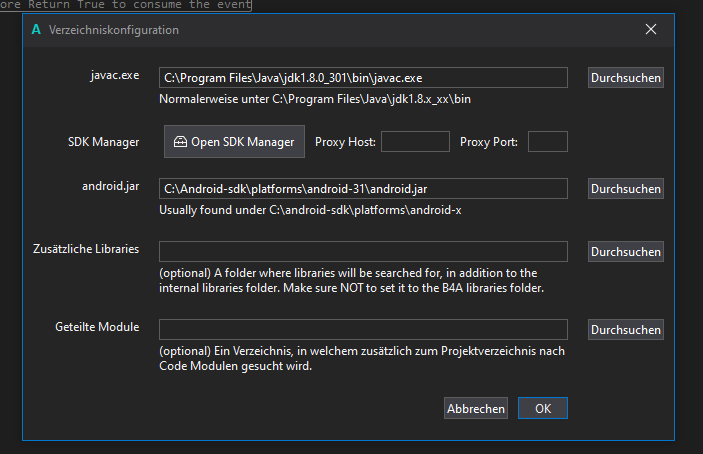Confirm the settings with OK
The image size is (703, 454).
[x=543, y=408]
